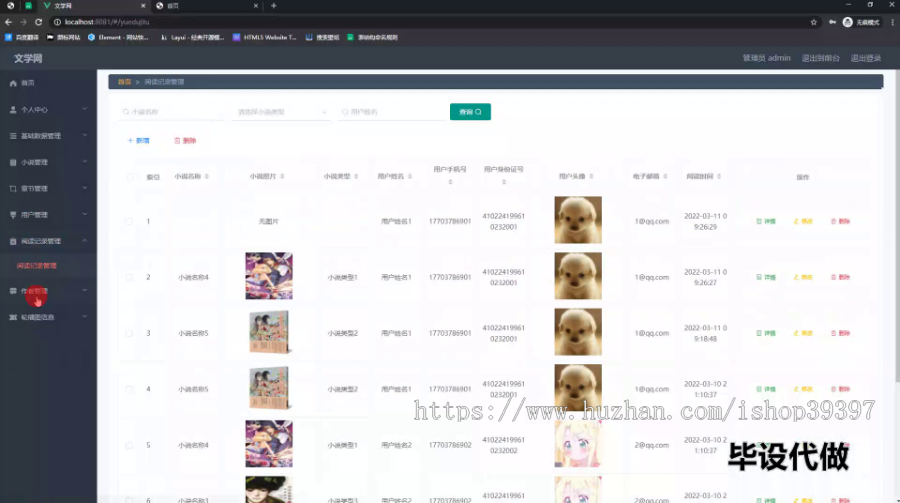The height and width of the screenshot is (503, 900).
Task: Check the checkbox for row 1
Action: pyautogui.click(x=129, y=221)
